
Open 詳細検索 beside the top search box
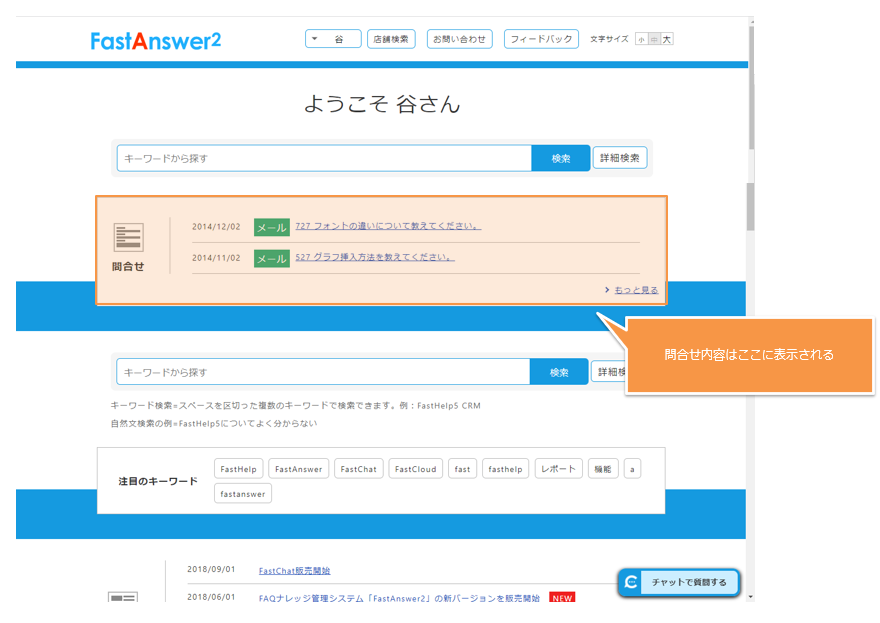pyautogui.click(x=620, y=158)
